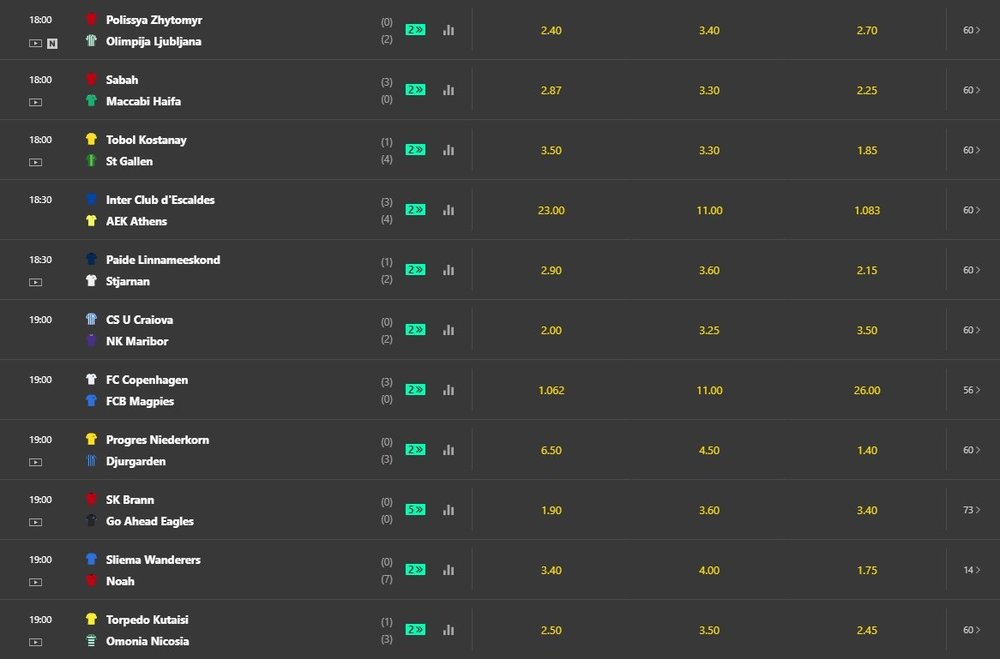Select draw odds 3.60 for Paide Linnameeskond match

tap(709, 270)
